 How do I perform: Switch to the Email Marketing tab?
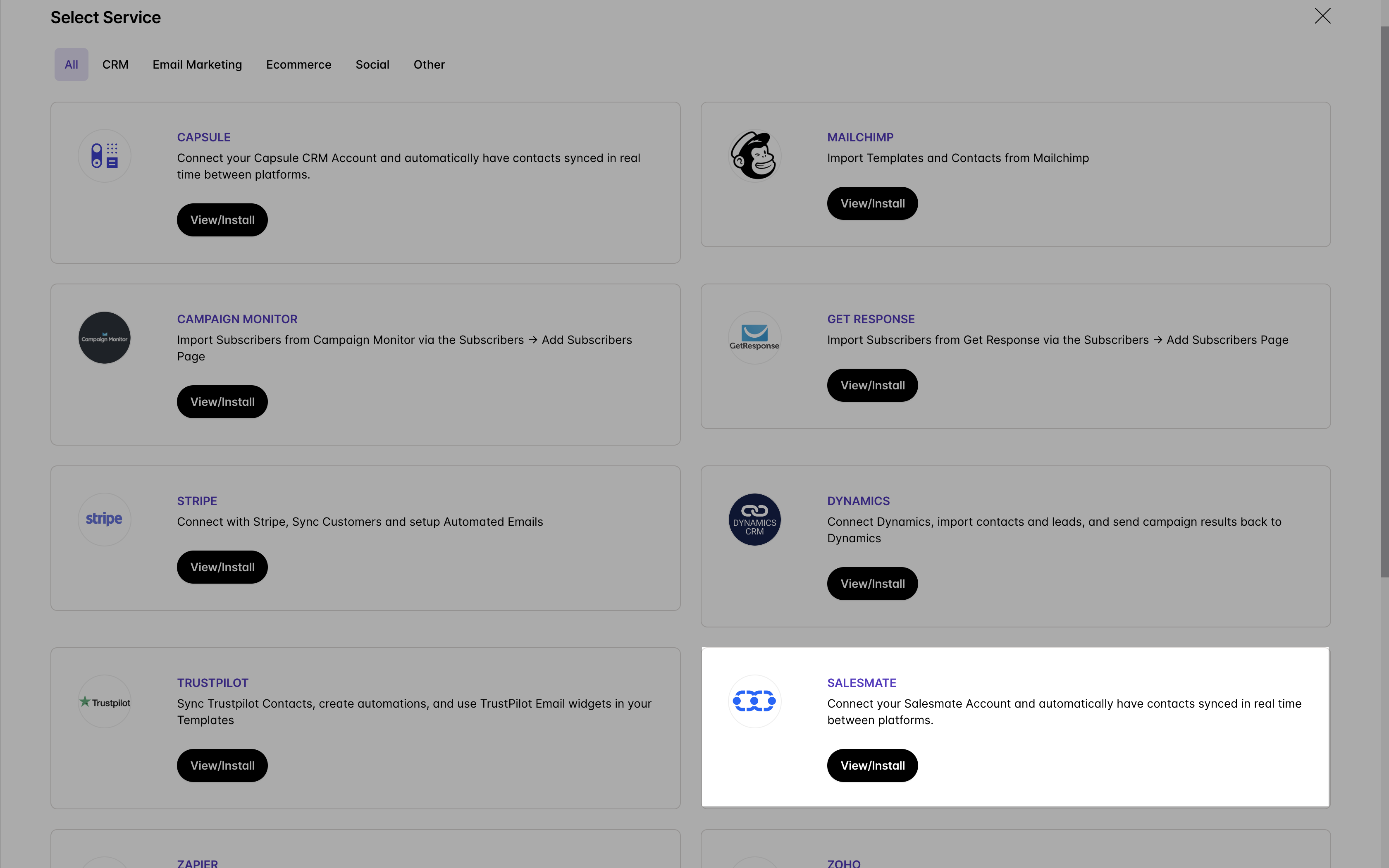click(x=197, y=64)
